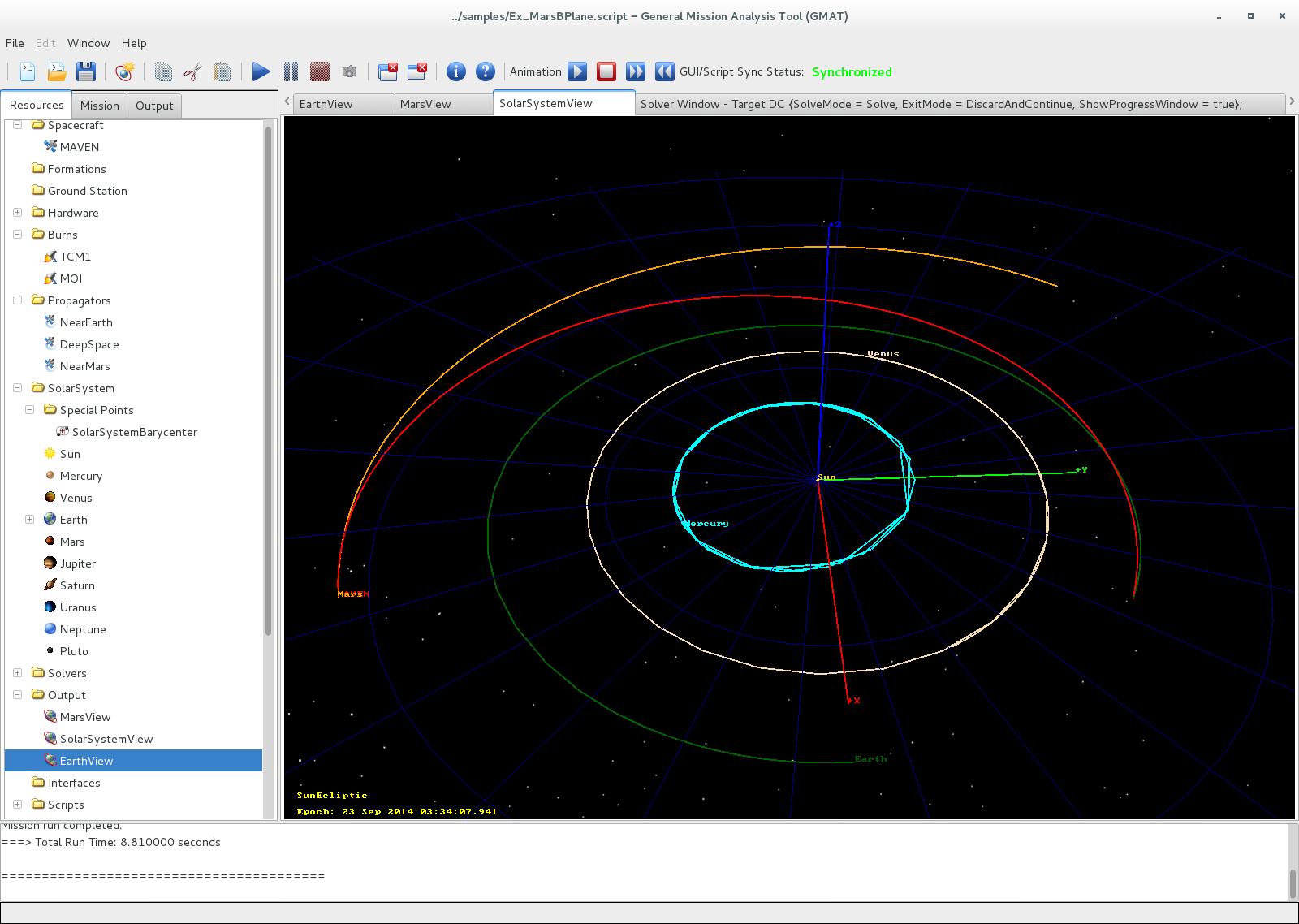The width and height of the screenshot is (1299, 924).
Task: Click the resource tree vertical scrollbar
Action: (x=268, y=382)
